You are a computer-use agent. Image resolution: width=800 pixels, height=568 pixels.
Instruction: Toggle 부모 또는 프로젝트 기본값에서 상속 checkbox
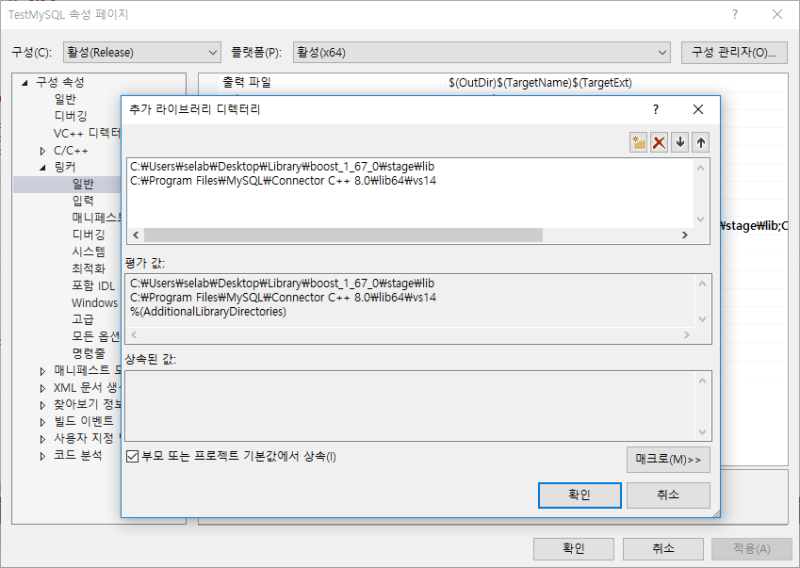coord(132,456)
